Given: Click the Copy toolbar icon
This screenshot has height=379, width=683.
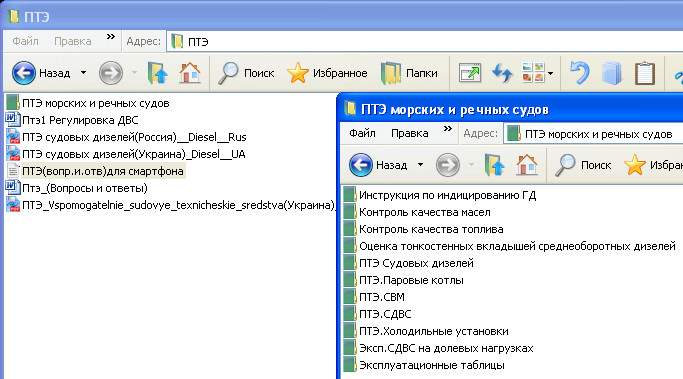Looking at the screenshot, I should pos(612,73).
